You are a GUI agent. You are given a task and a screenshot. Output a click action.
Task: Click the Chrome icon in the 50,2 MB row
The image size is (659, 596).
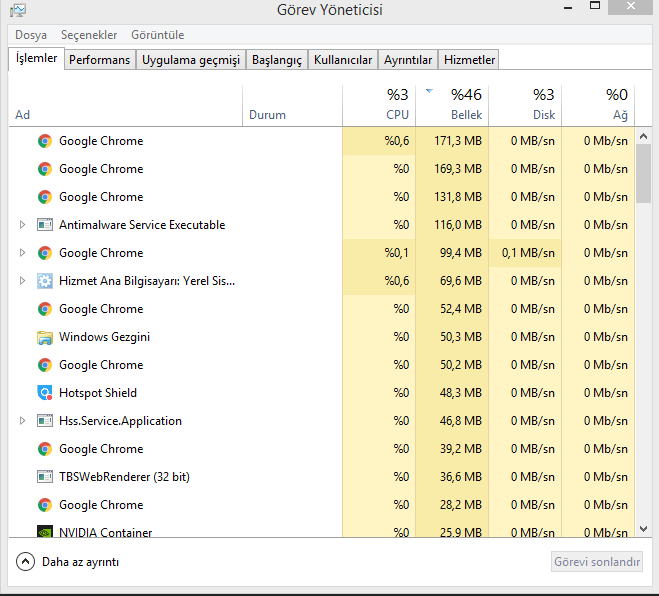tap(45, 365)
